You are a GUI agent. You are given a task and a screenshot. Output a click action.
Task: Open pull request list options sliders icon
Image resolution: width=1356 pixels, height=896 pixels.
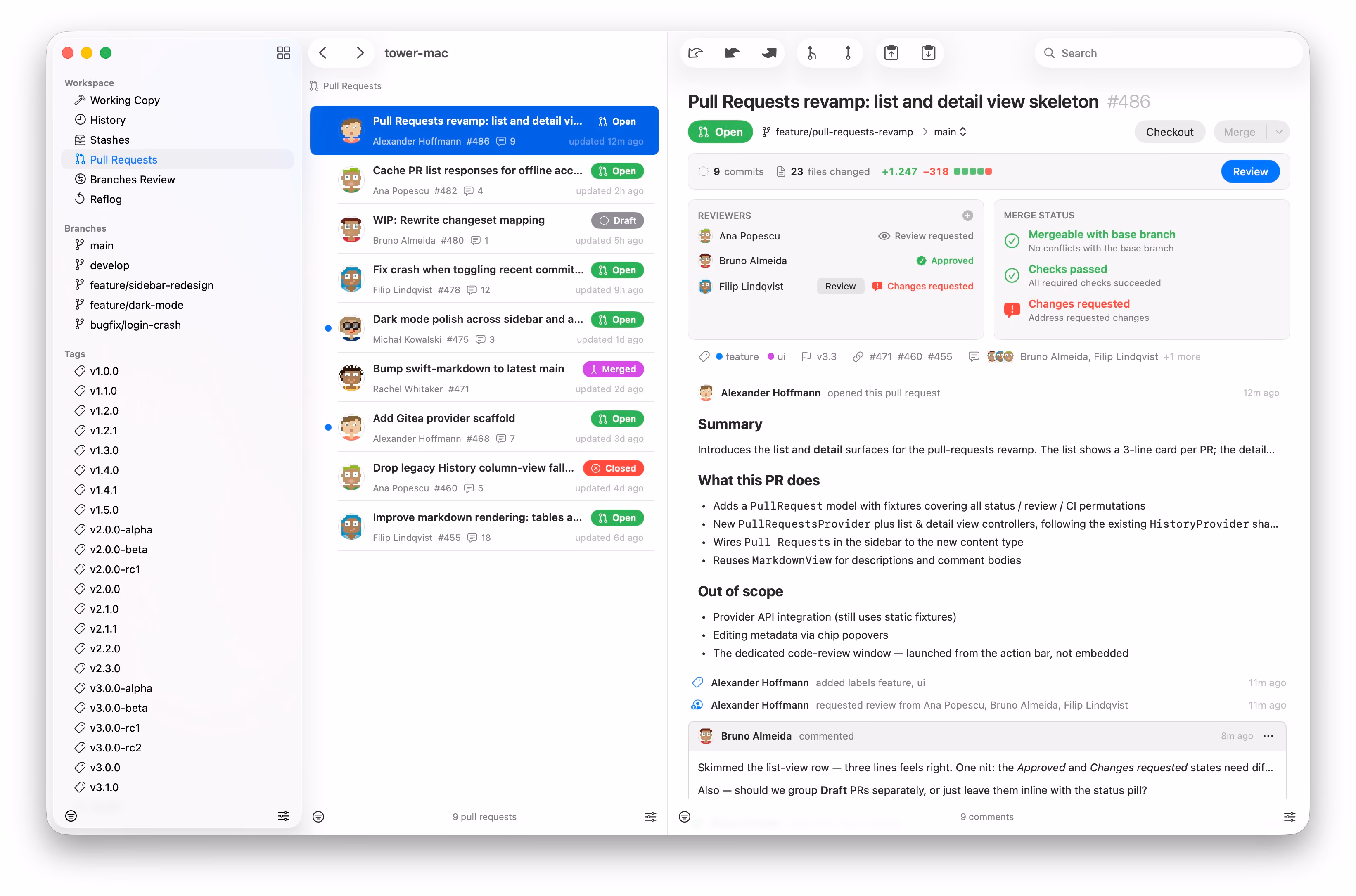(650, 817)
